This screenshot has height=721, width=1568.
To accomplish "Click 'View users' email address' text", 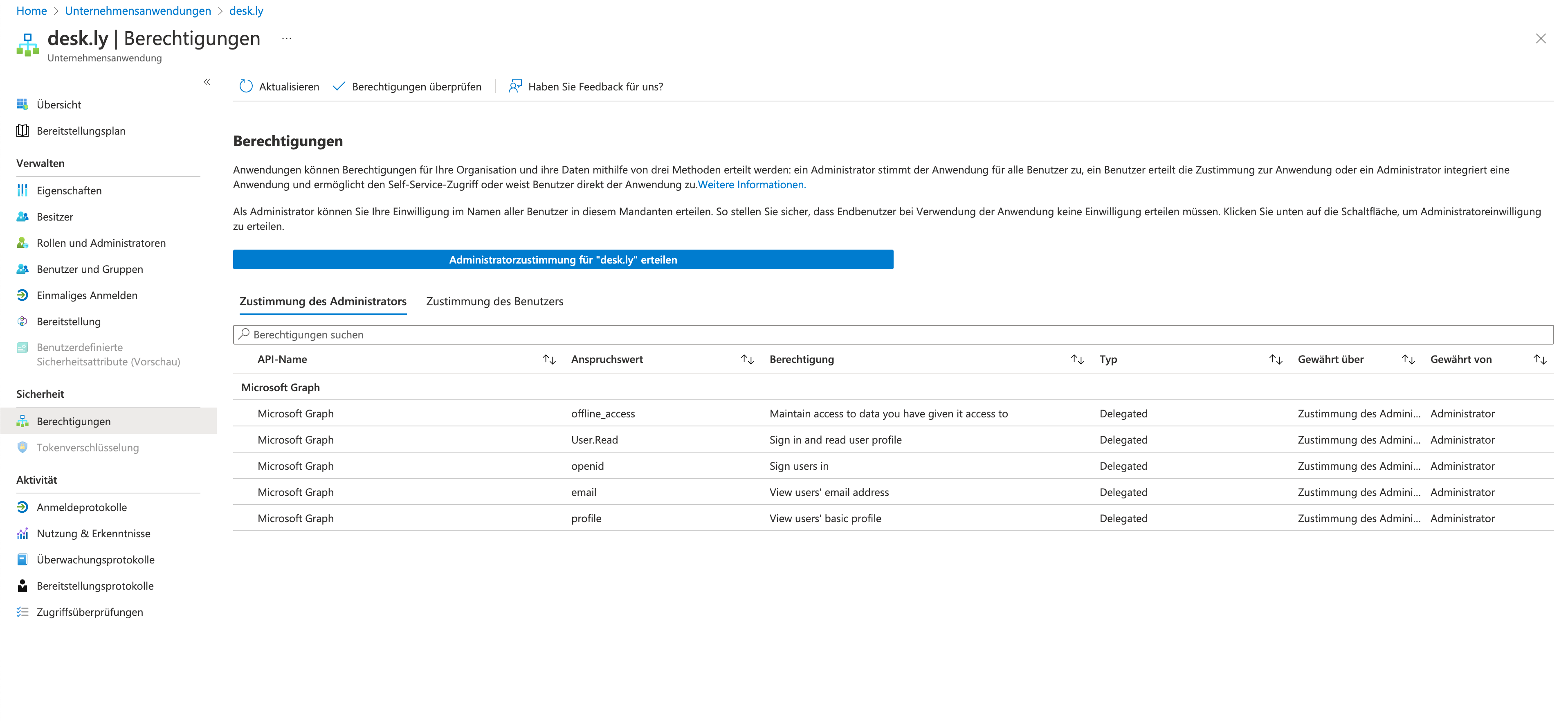I will [829, 492].
